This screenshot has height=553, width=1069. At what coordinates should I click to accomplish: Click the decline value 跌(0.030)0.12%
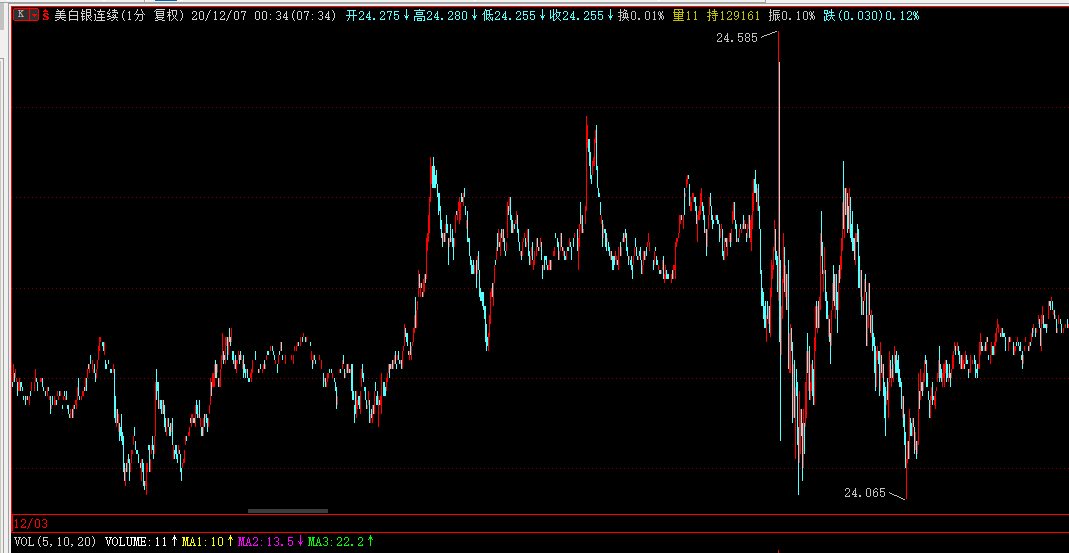(871, 16)
